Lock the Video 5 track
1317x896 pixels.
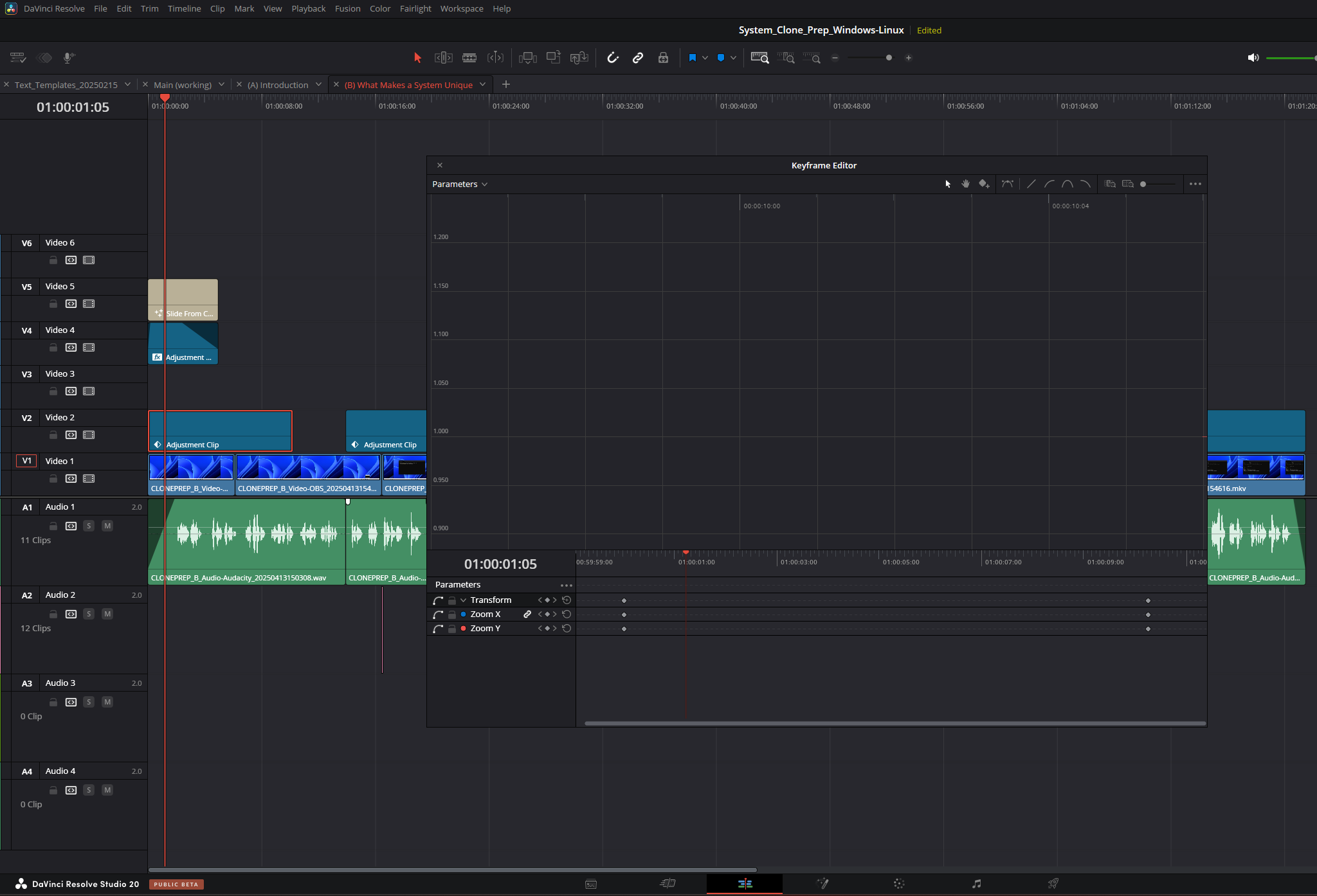click(x=53, y=304)
